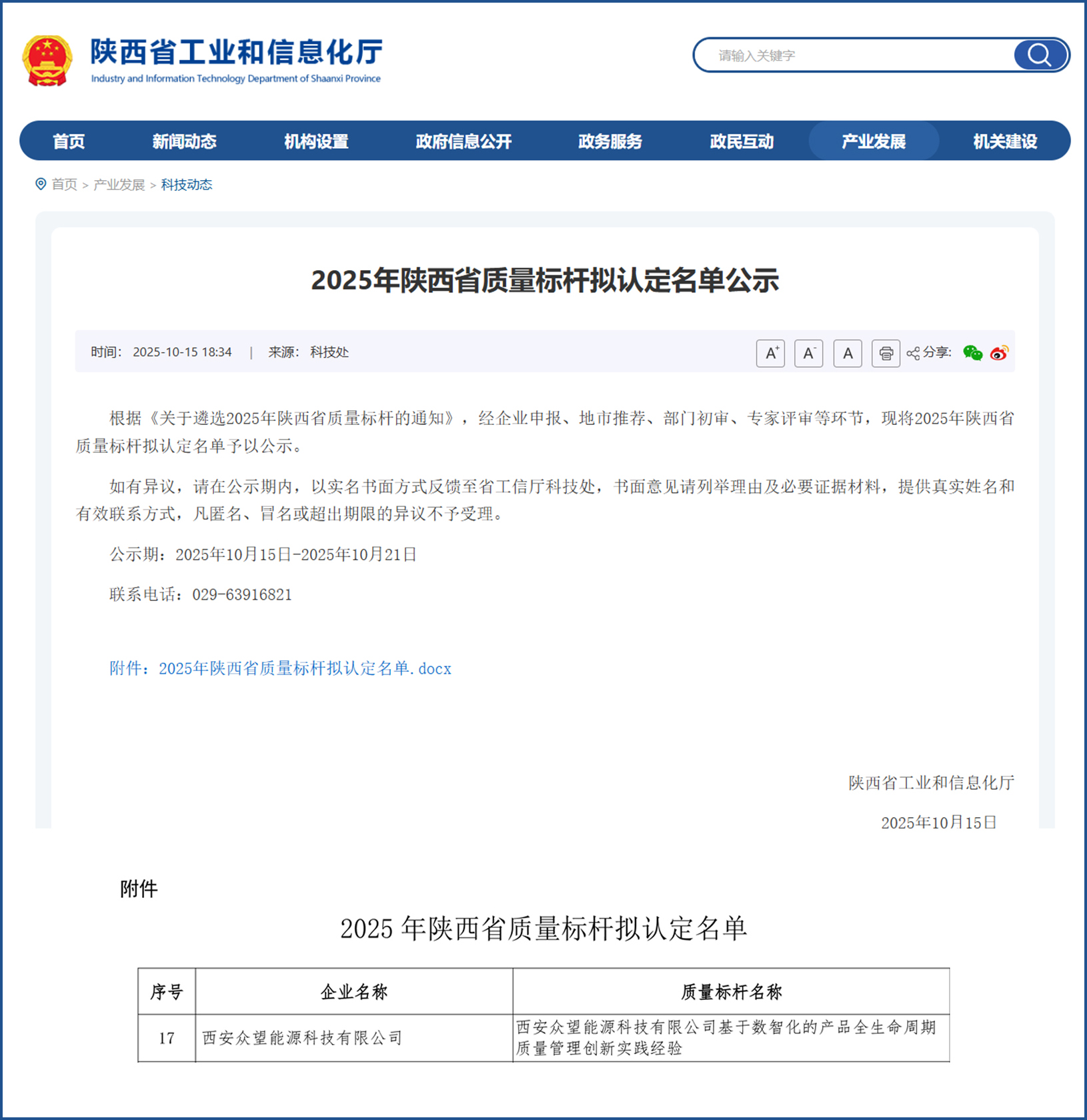The width and height of the screenshot is (1087, 1120).
Task: Click 产业发展 in the breadcrumb
Action: [119, 185]
